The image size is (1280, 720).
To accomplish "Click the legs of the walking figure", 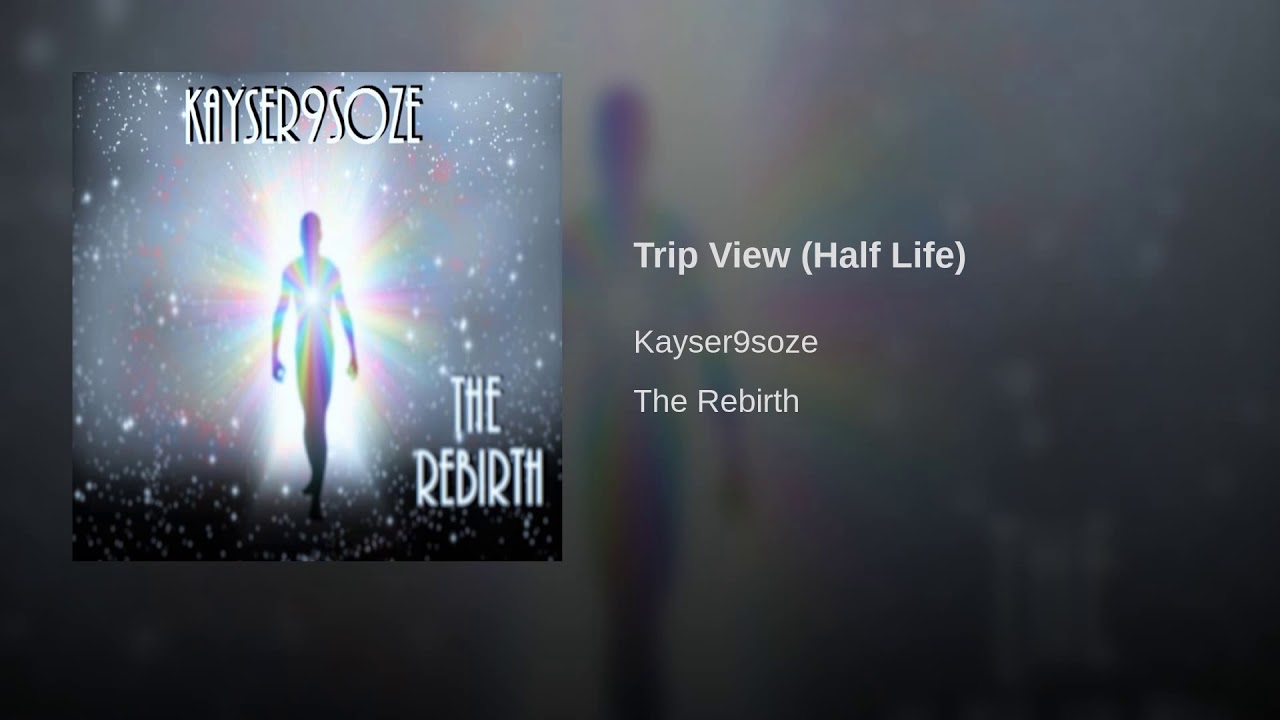I will point(315,446).
